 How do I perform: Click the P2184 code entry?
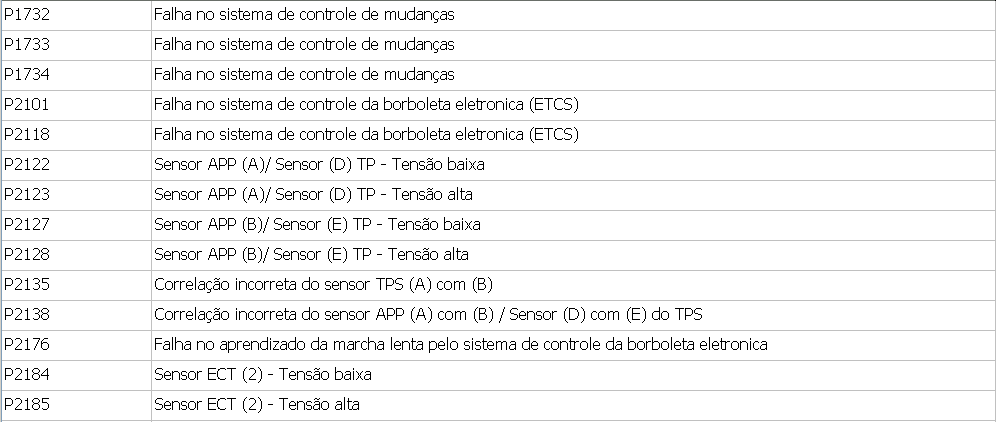(x=27, y=375)
